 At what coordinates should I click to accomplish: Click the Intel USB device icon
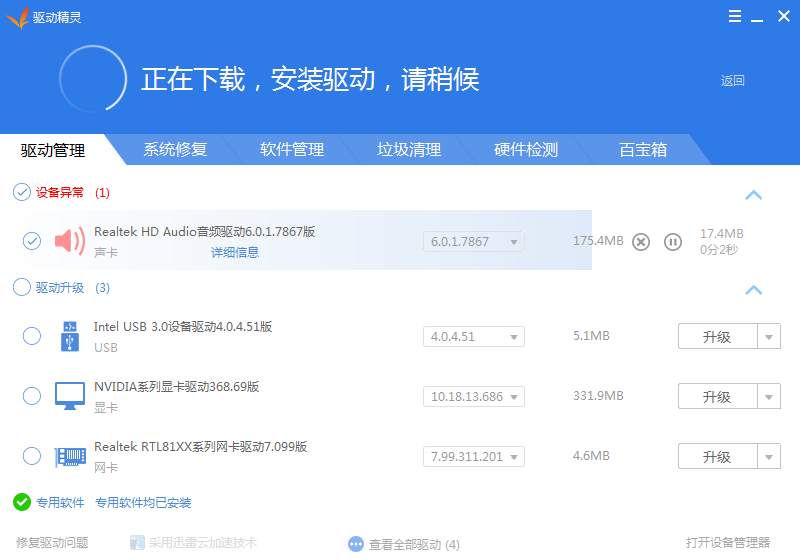pyautogui.click(x=70, y=336)
